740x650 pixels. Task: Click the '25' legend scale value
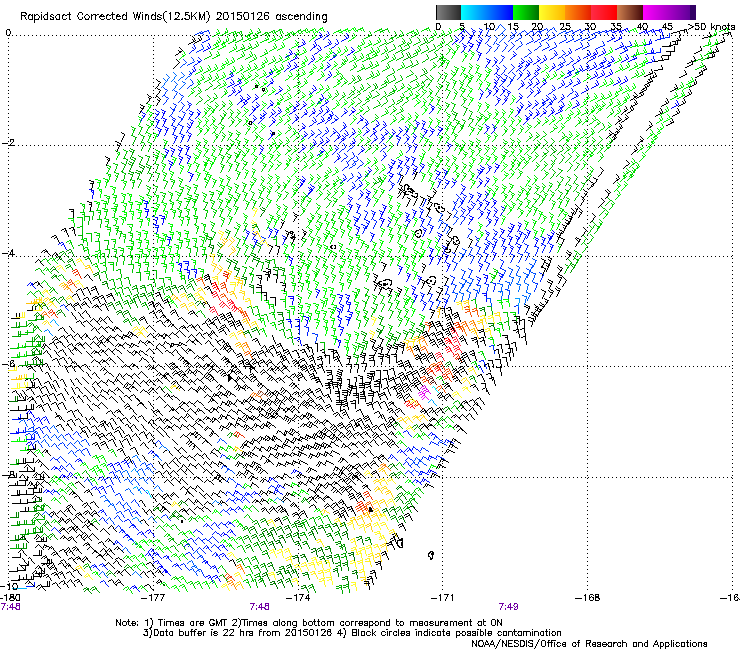pos(564,27)
